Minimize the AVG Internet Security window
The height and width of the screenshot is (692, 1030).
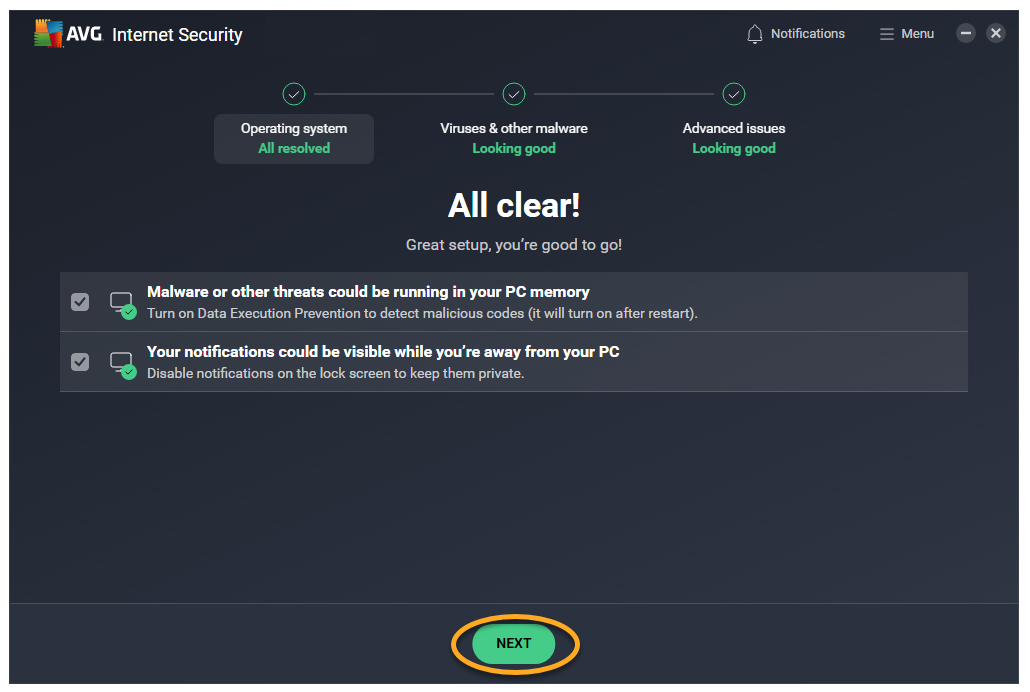(966, 33)
